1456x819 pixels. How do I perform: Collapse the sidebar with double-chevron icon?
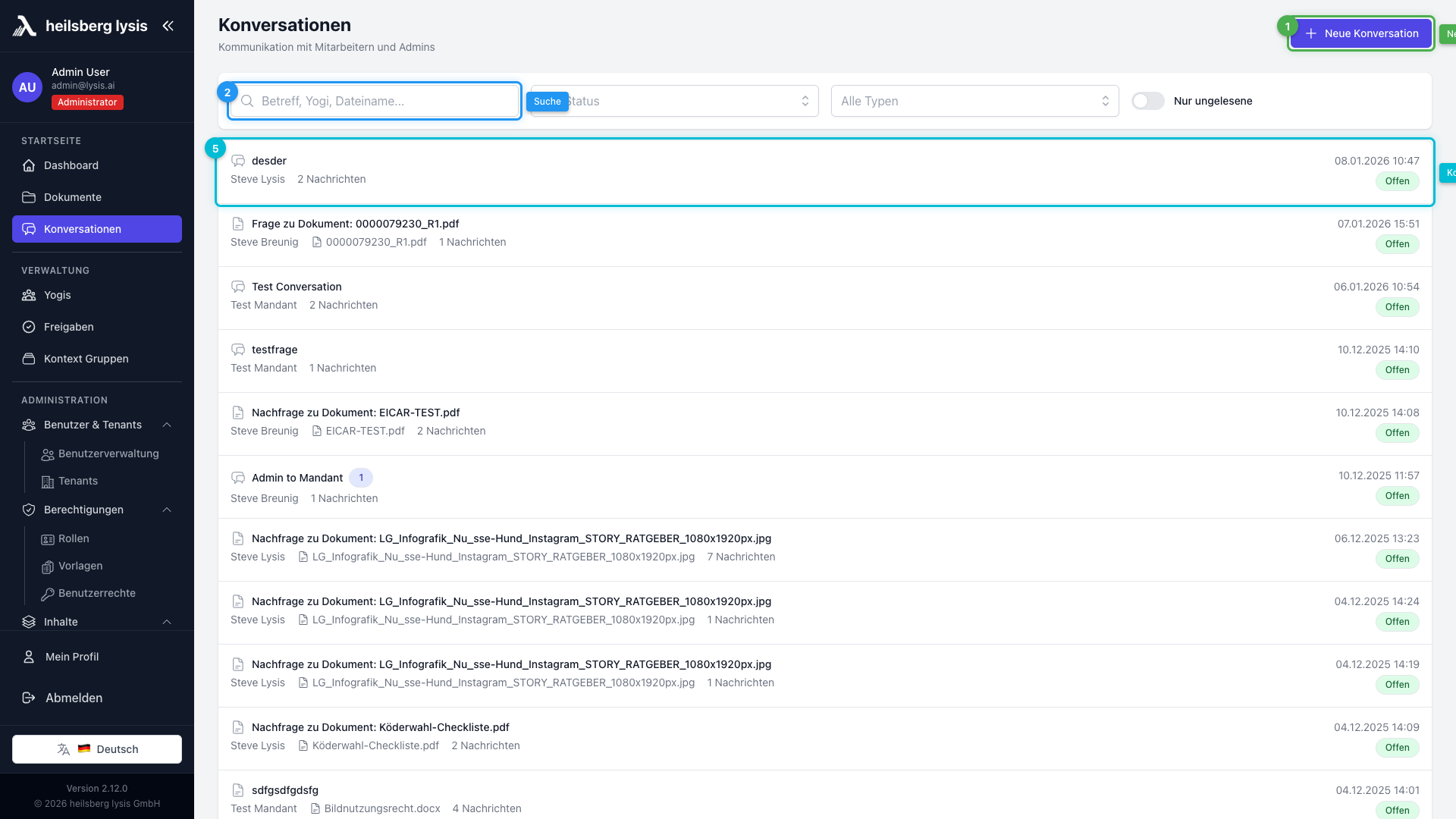point(168,26)
